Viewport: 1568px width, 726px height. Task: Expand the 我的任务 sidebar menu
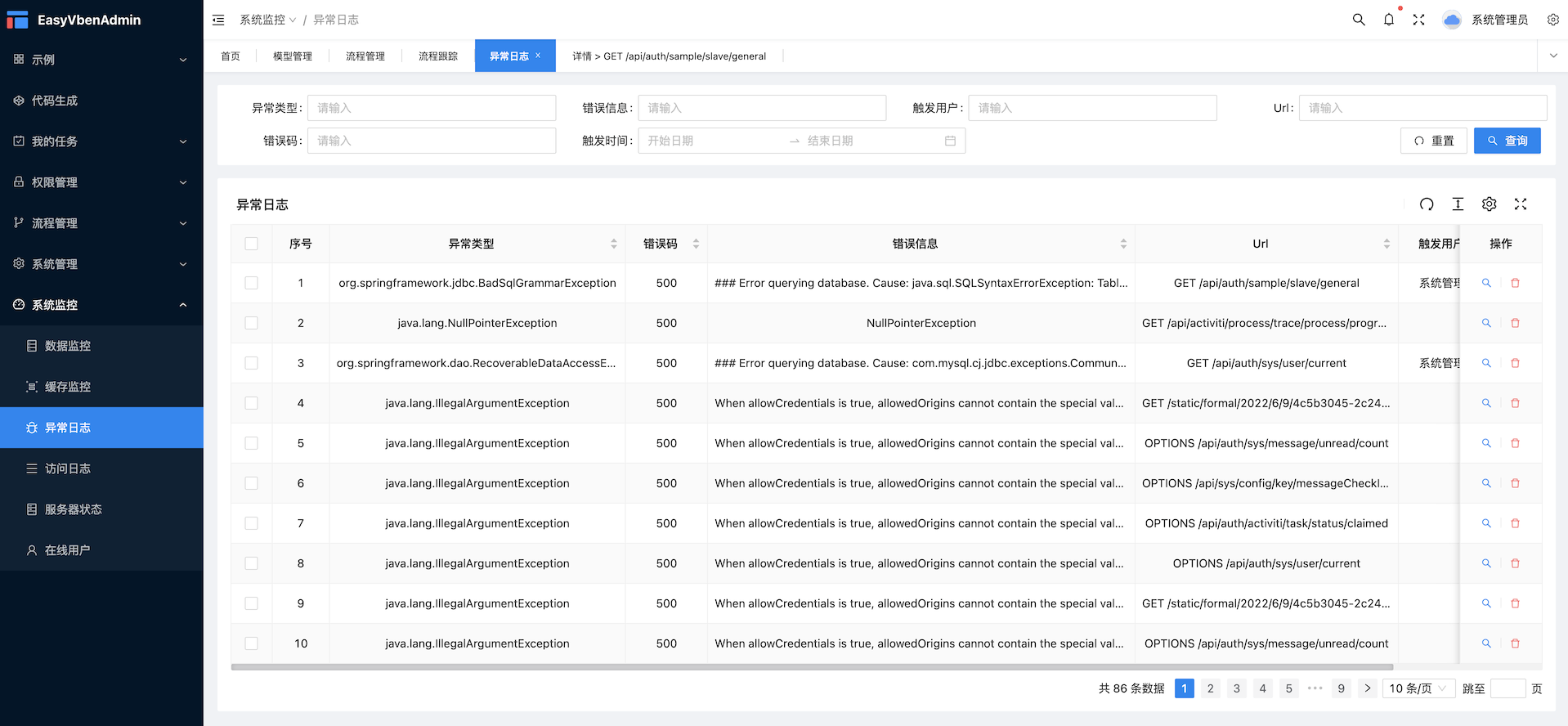tap(101, 141)
